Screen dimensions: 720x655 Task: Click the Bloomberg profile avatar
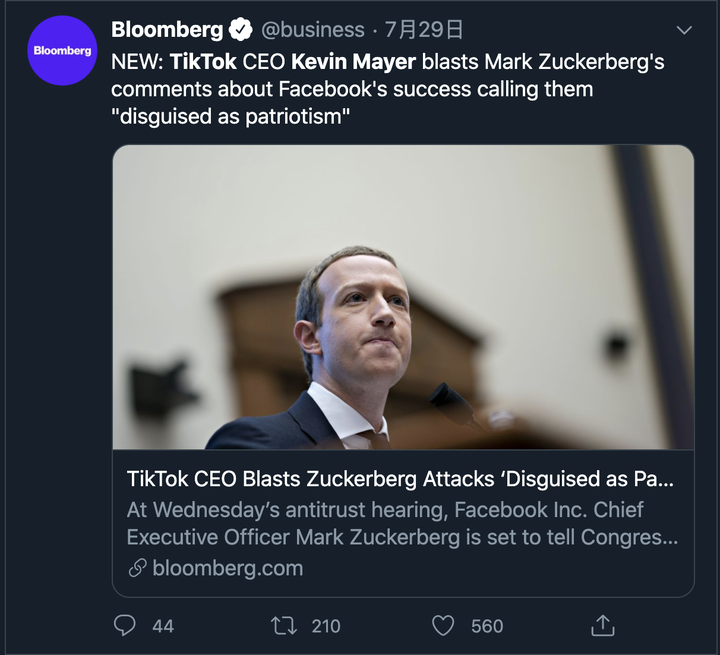[x=62, y=51]
